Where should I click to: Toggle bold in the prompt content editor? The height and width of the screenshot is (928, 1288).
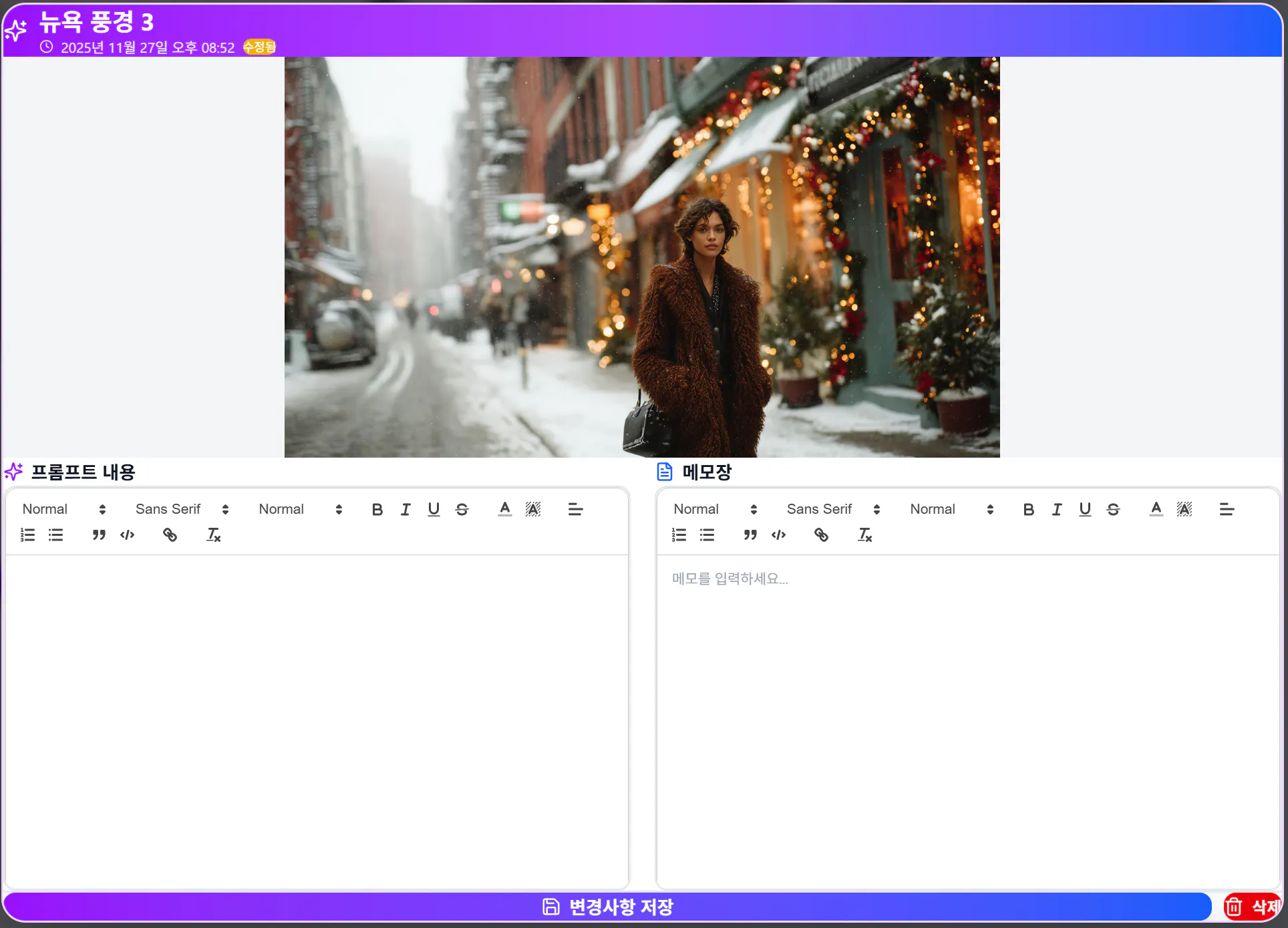tap(377, 510)
